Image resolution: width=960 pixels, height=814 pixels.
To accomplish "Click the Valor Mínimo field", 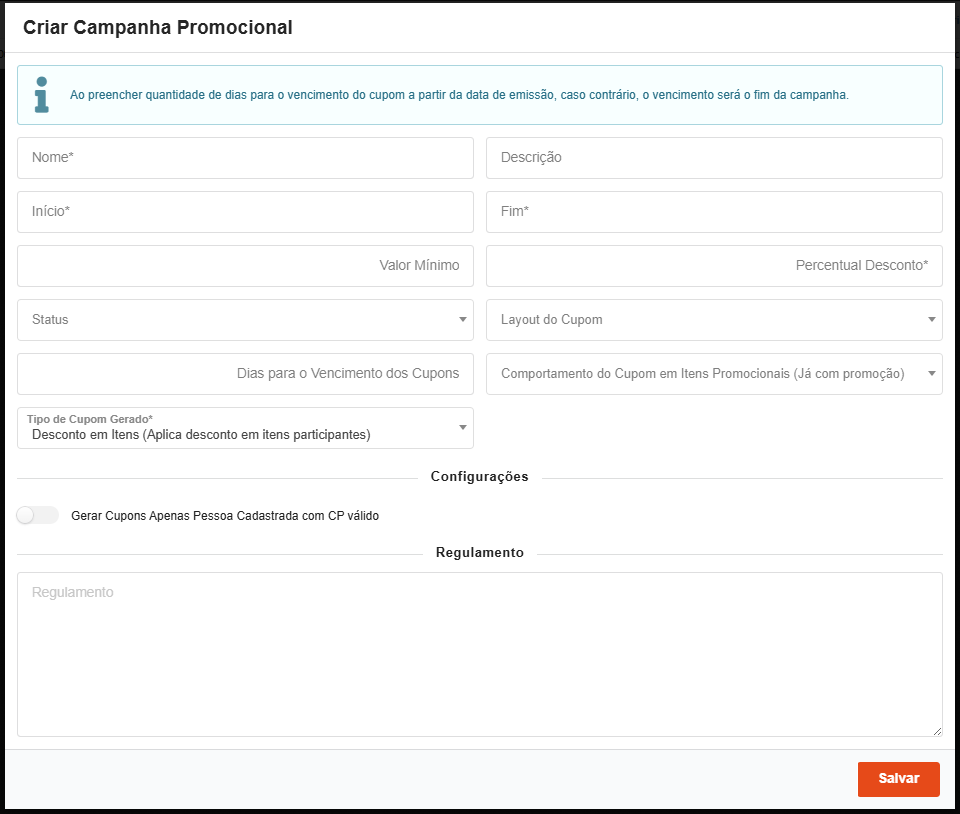I will tap(245, 266).
